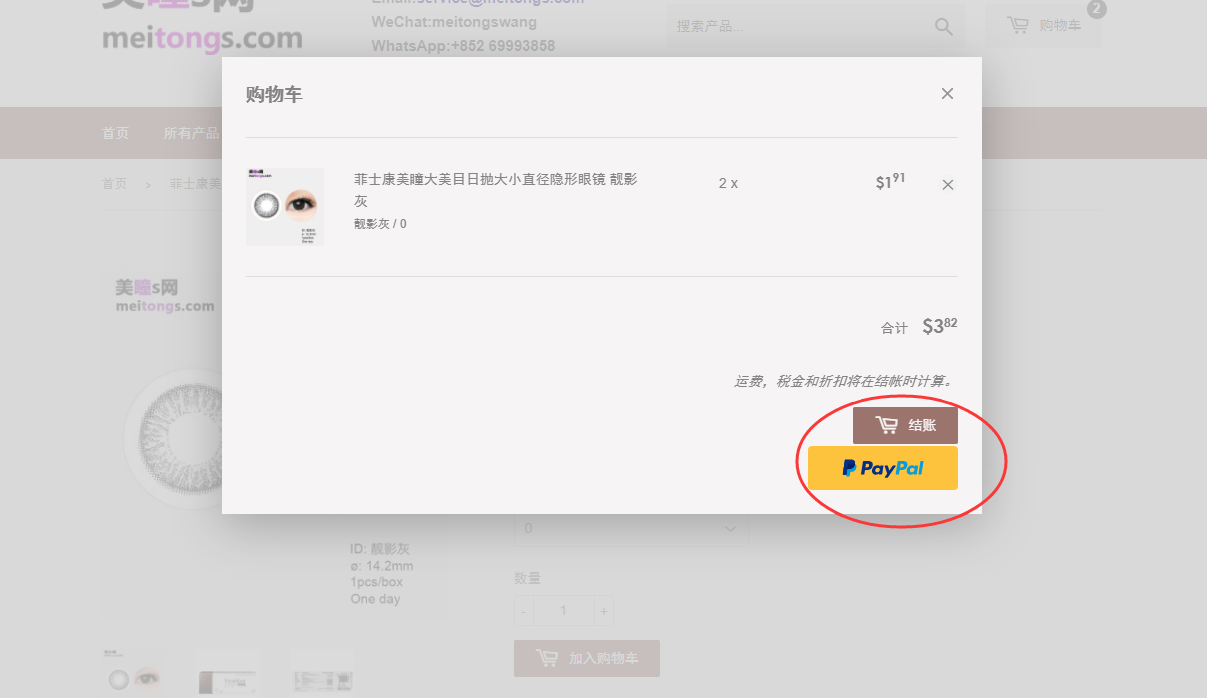
Task: Expand the option dropdown showing 0
Action: 631,528
